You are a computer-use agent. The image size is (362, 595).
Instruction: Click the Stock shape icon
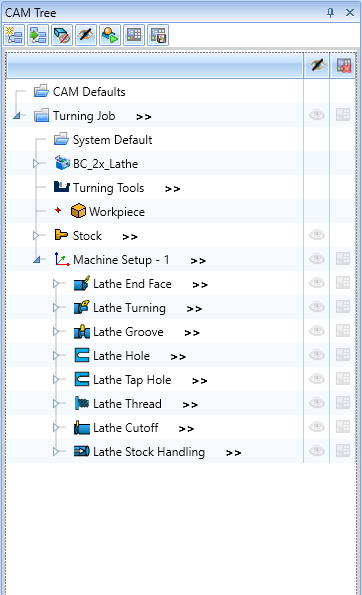coord(61,235)
